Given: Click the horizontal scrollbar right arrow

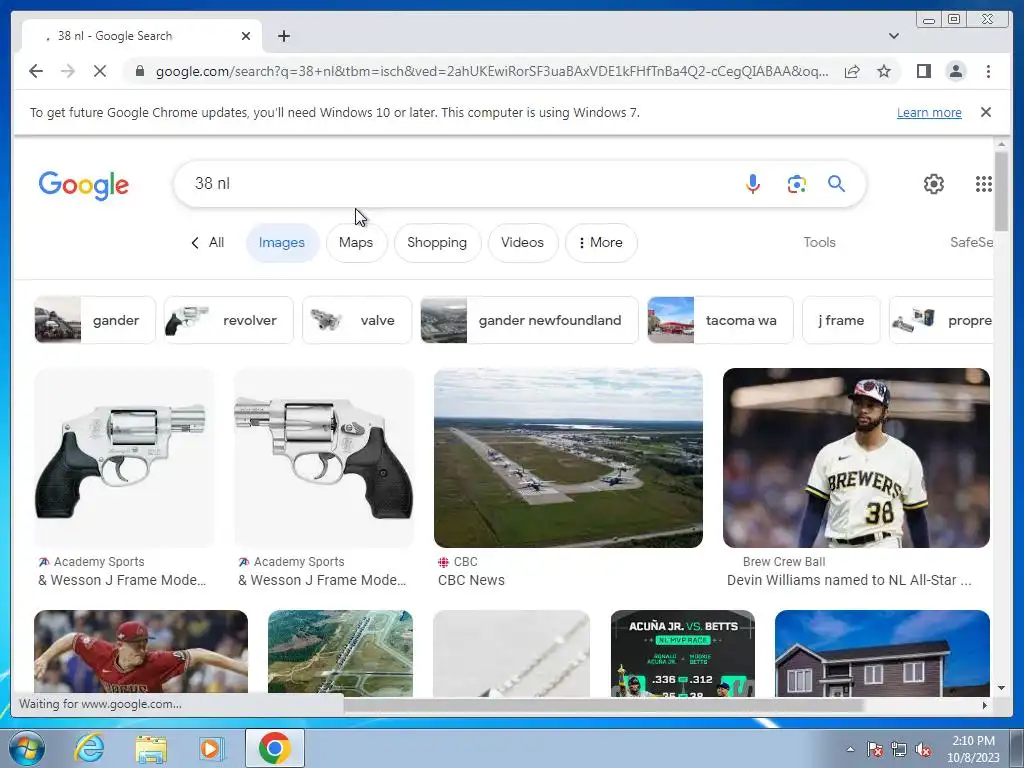Looking at the screenshot, I should click(x=985, y=705).
